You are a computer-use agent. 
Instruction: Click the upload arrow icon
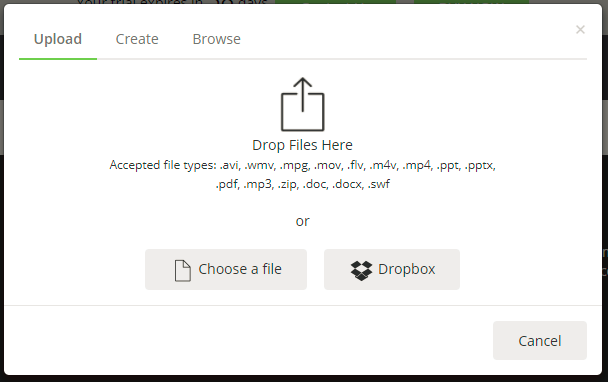[x=302, y=104]
